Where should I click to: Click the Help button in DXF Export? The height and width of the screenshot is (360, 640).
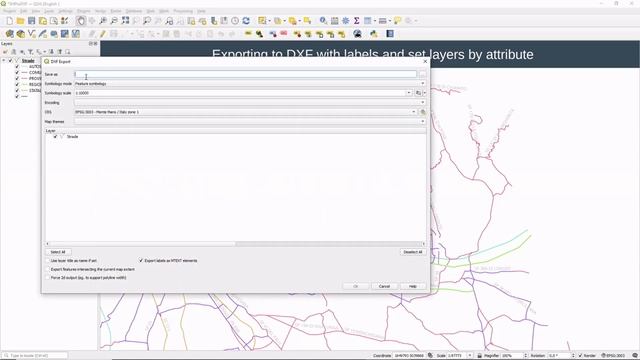[x=413, y=286]
